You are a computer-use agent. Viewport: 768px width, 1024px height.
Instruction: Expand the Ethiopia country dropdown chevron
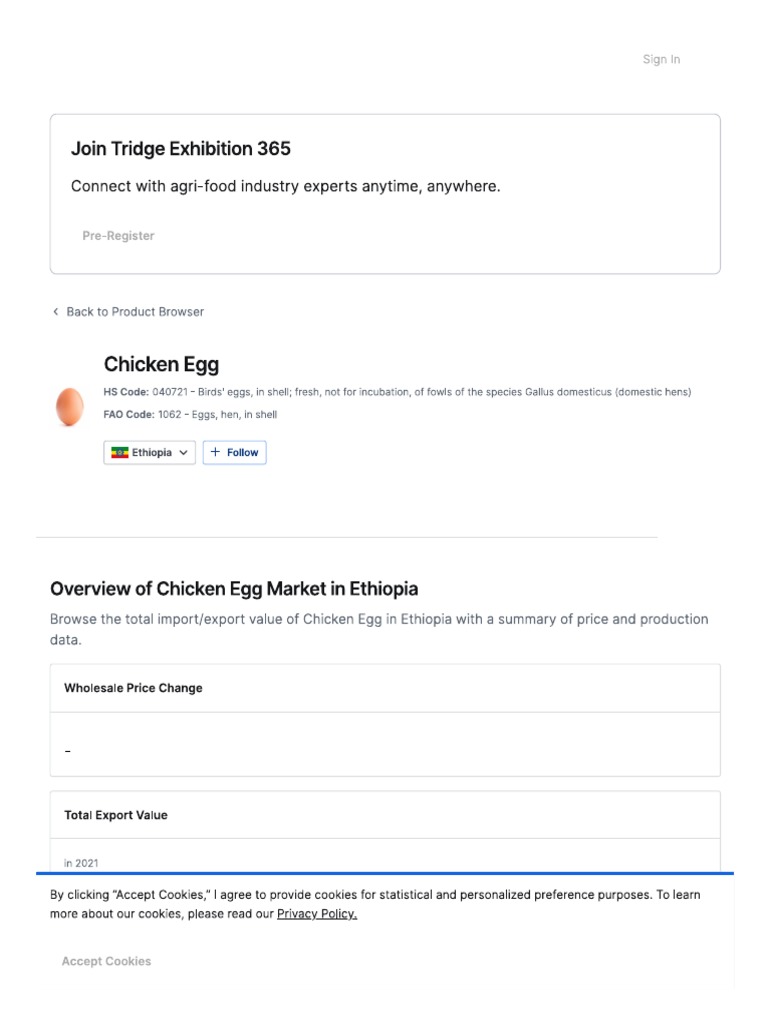(x=183, y=453)
